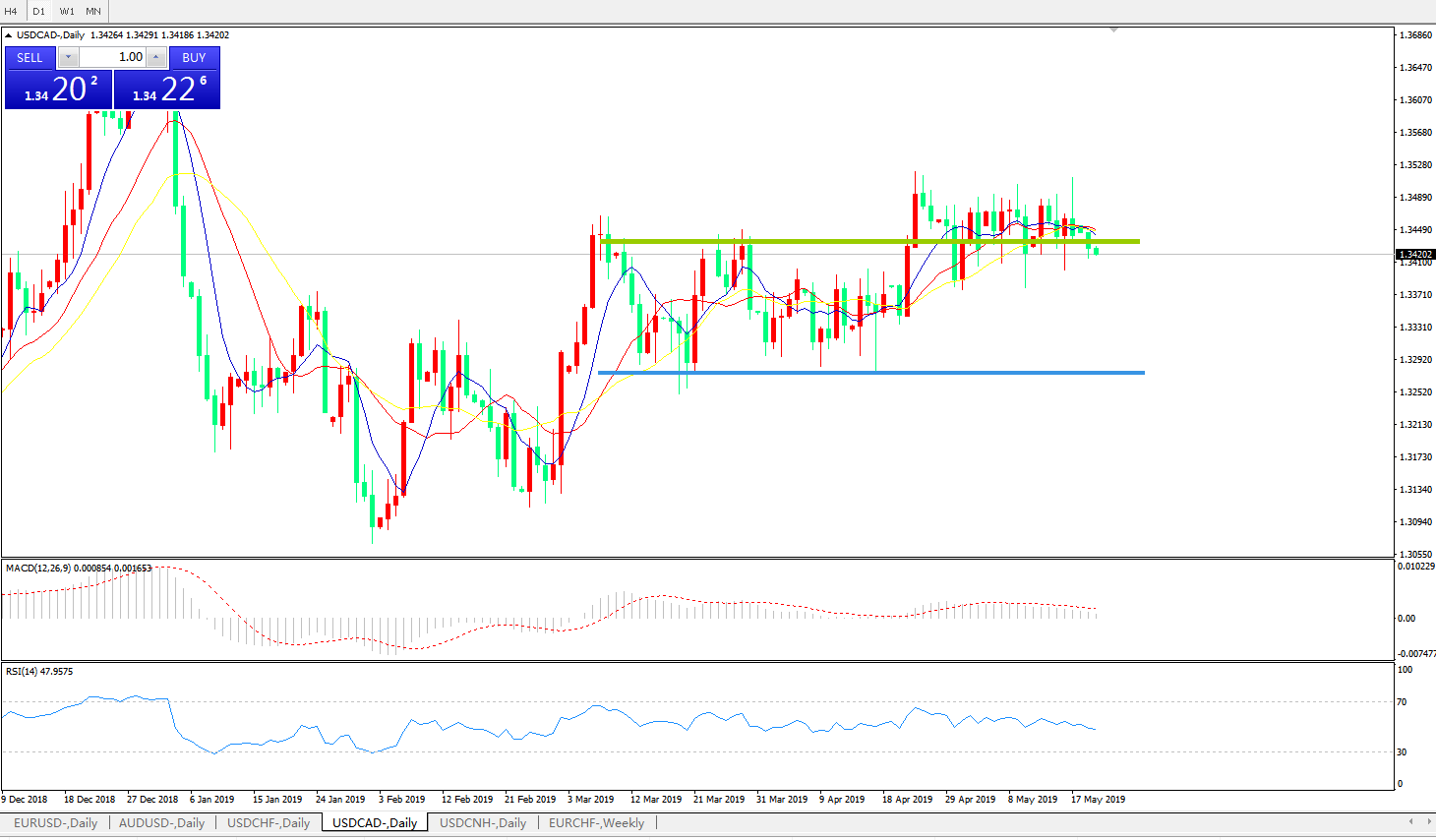Switch to AUDUSD-,Daily chart tab
Image resolution: width=1436 pixels, height=840 pixels.
[x=161, y=823]
